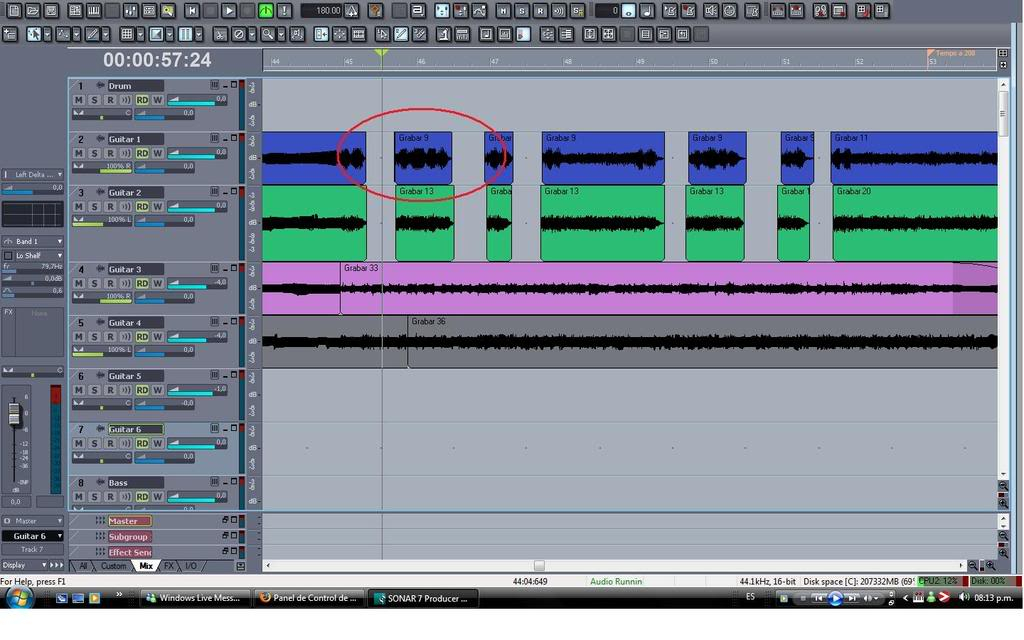Solo the Bass track
This screenshot has height=640, width=1024.
click(95, 497)
